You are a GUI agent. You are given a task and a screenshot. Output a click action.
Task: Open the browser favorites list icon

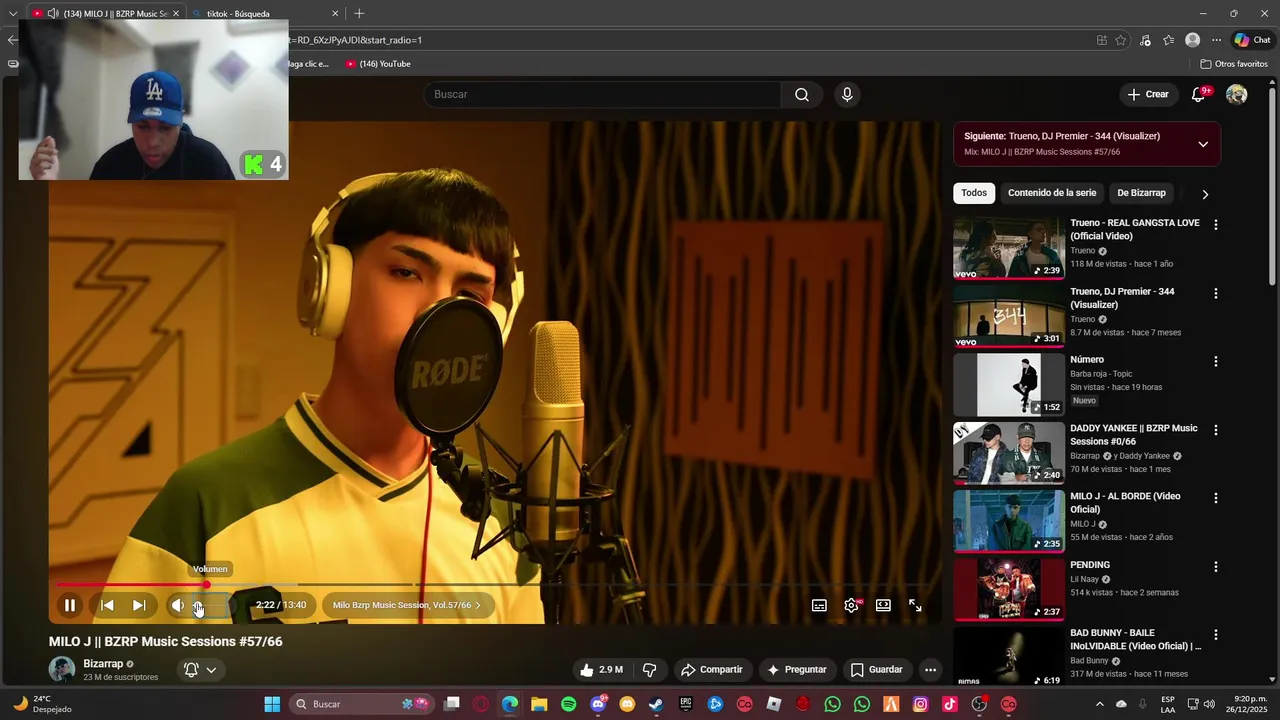point(1169,40)
